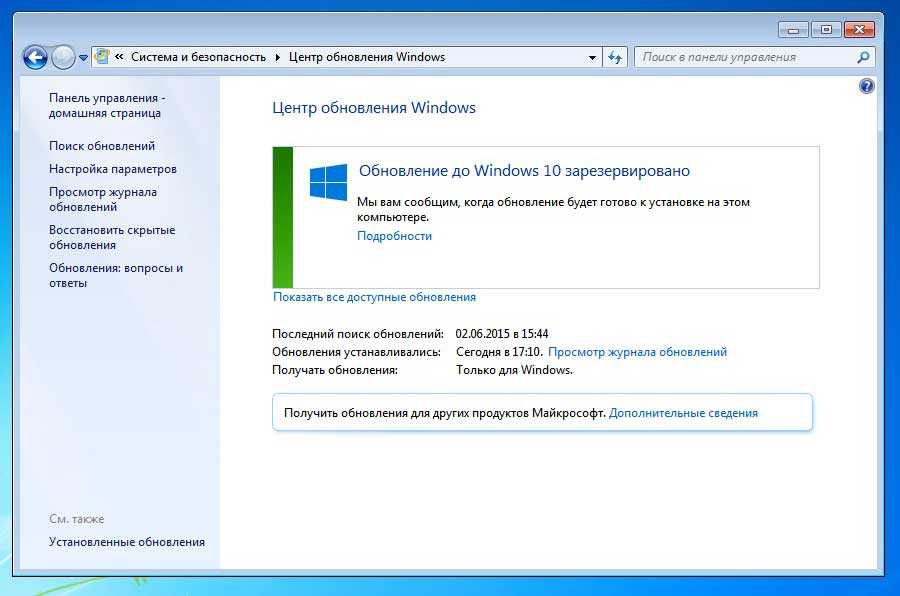Click the Подробности link
900x596 pixels.
point(395,236)
